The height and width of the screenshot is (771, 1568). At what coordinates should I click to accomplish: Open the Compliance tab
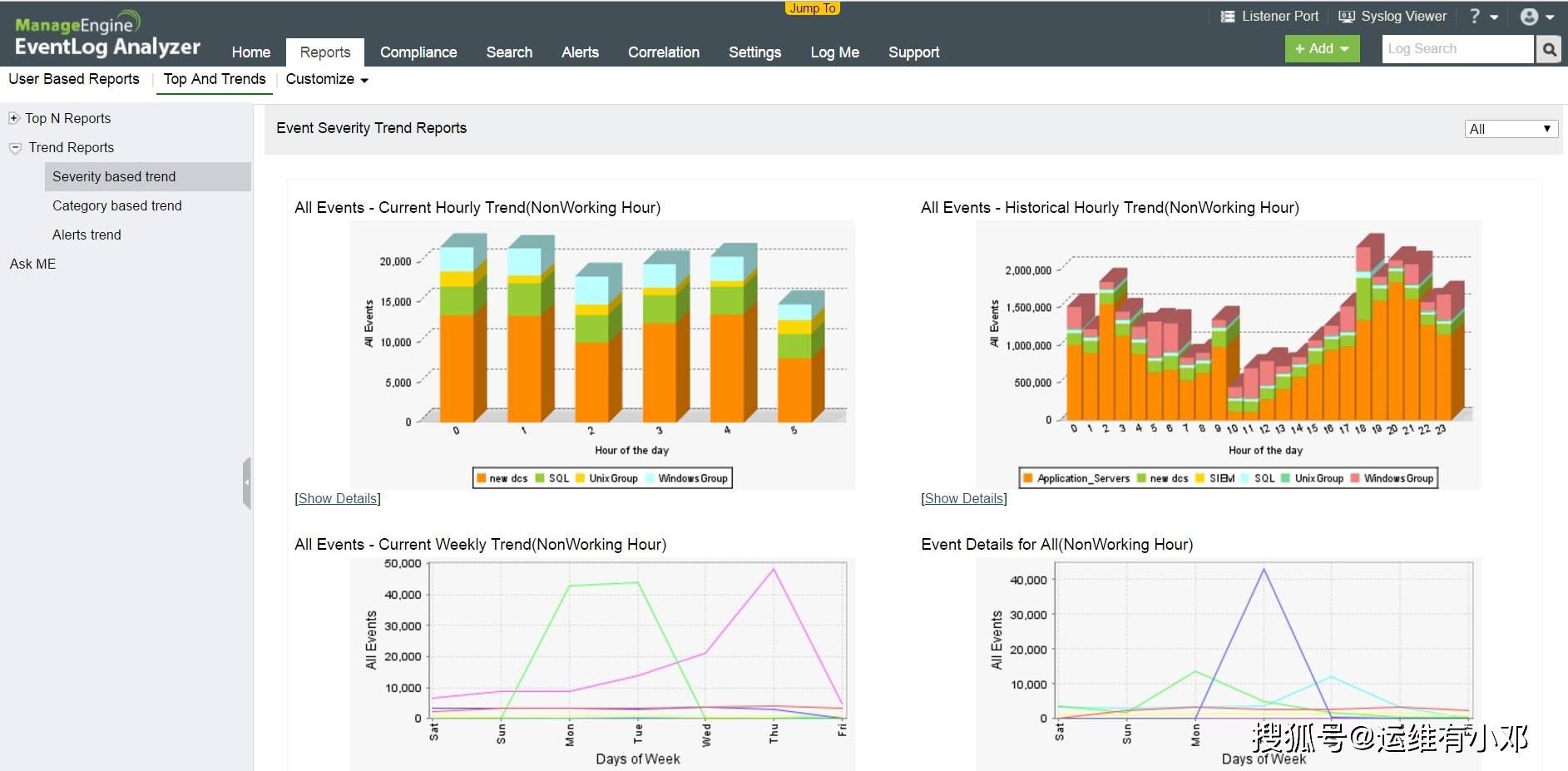click(x=418, y=52)
